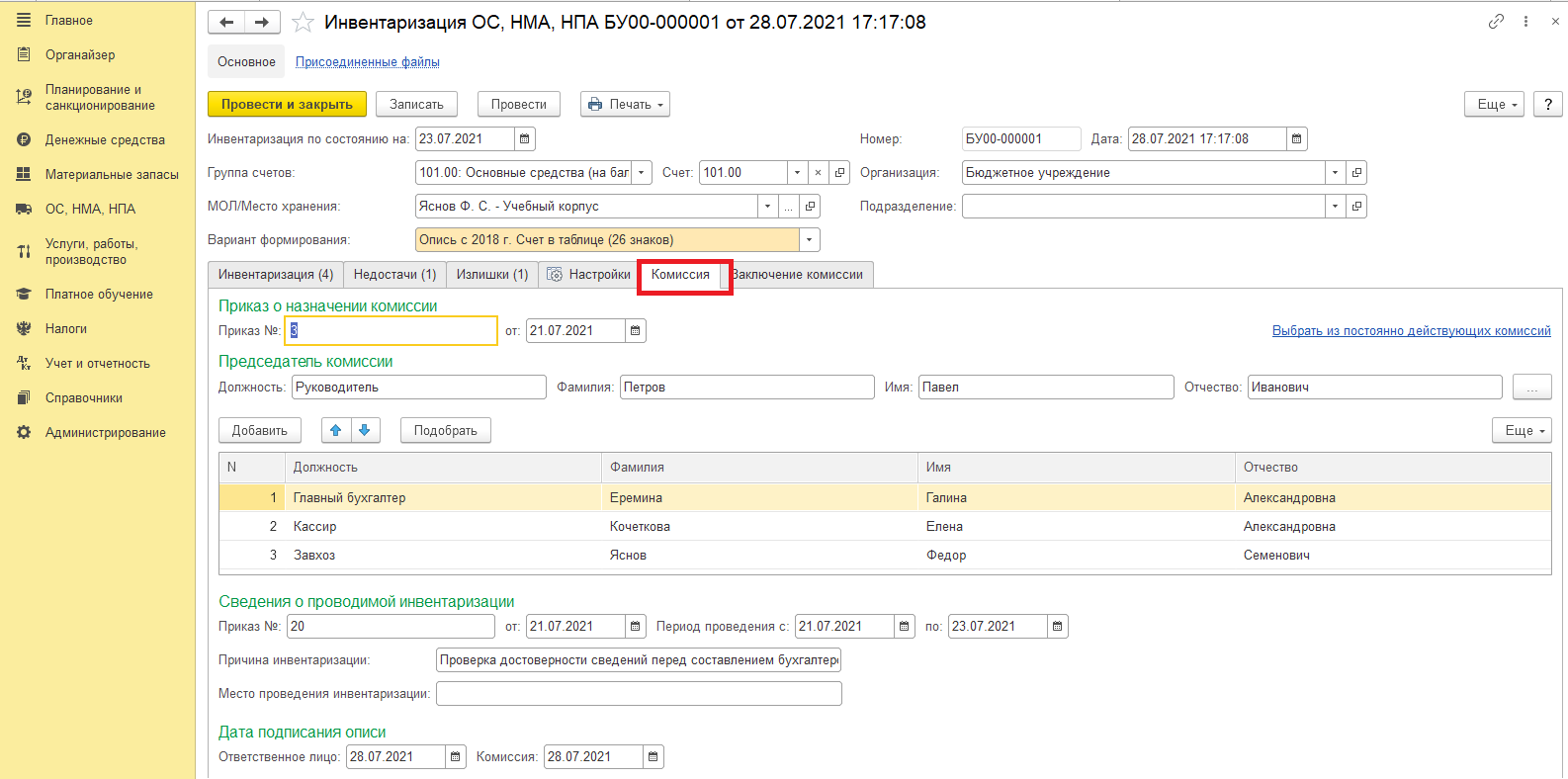Open calendar for inventory status date
1568x779 pixels.
pyautogui.click(x=525, y=139)
